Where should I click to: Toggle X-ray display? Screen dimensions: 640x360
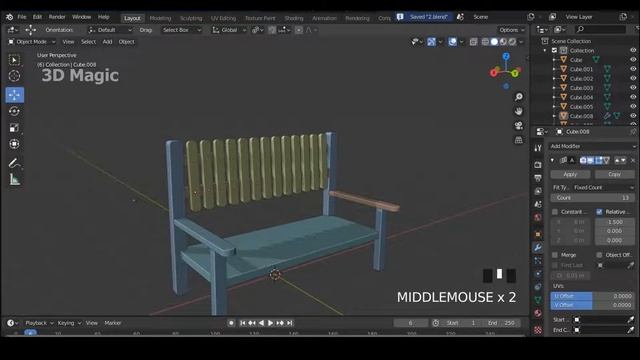coord(473,42)
